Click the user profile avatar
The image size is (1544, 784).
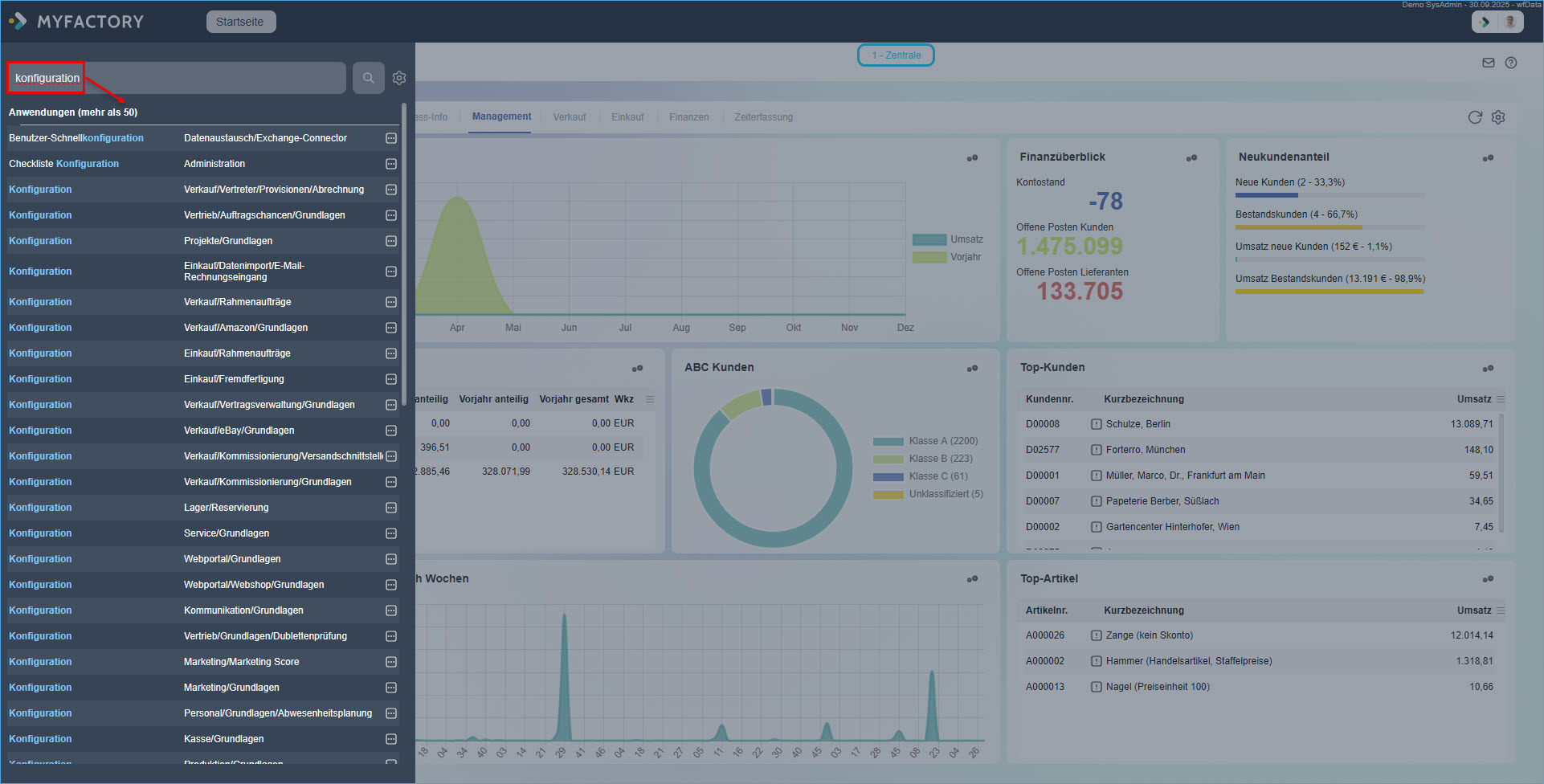click(1509, 22)
